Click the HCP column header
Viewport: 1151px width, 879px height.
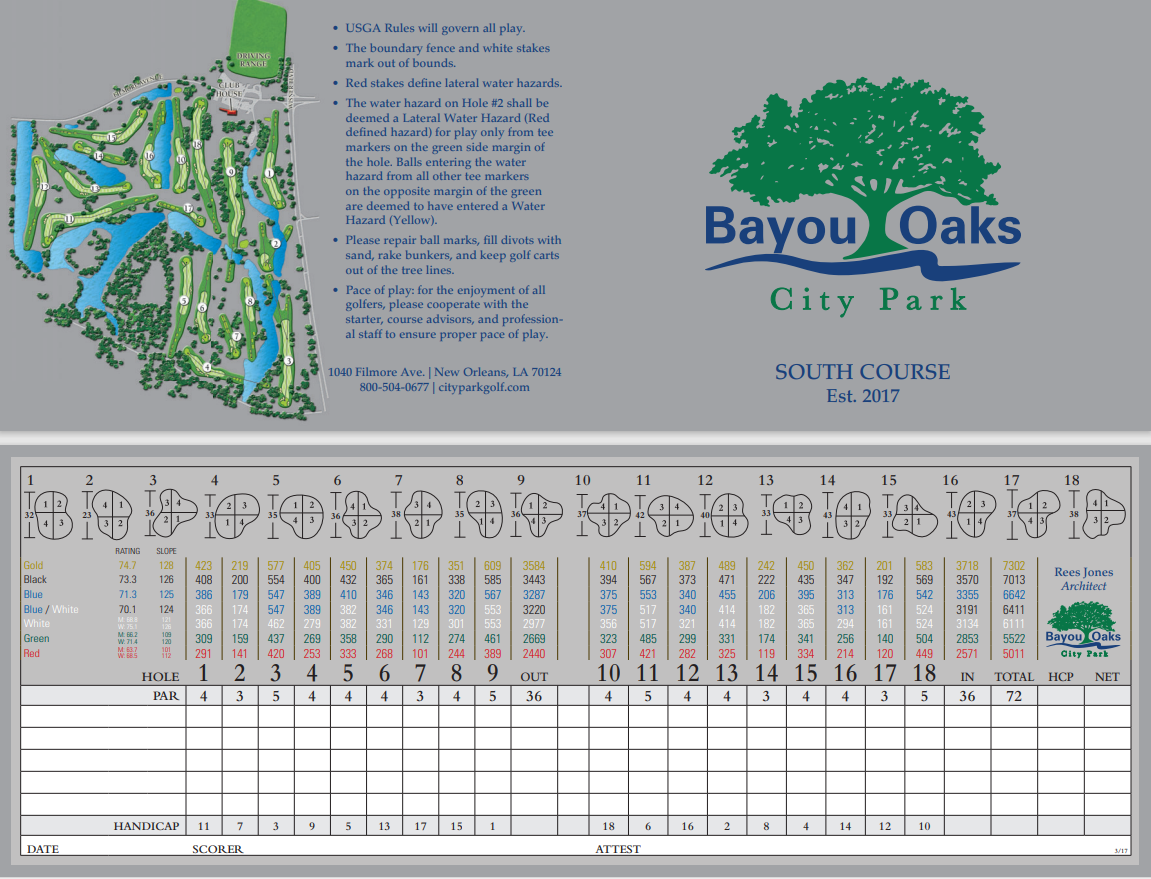[x=1059, y=677]
